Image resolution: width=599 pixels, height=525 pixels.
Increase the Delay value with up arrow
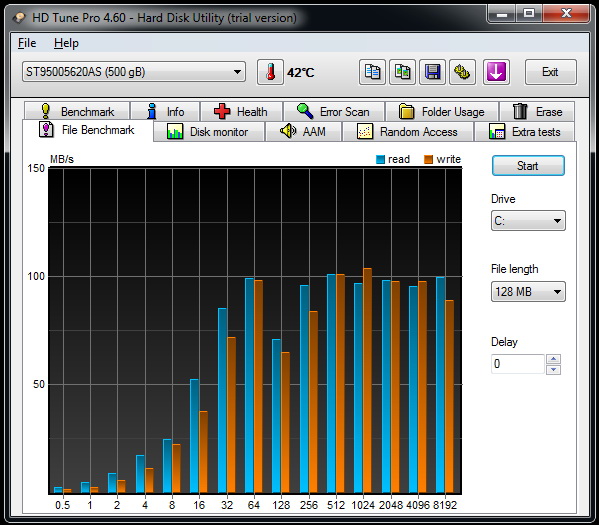click(553, 359)
